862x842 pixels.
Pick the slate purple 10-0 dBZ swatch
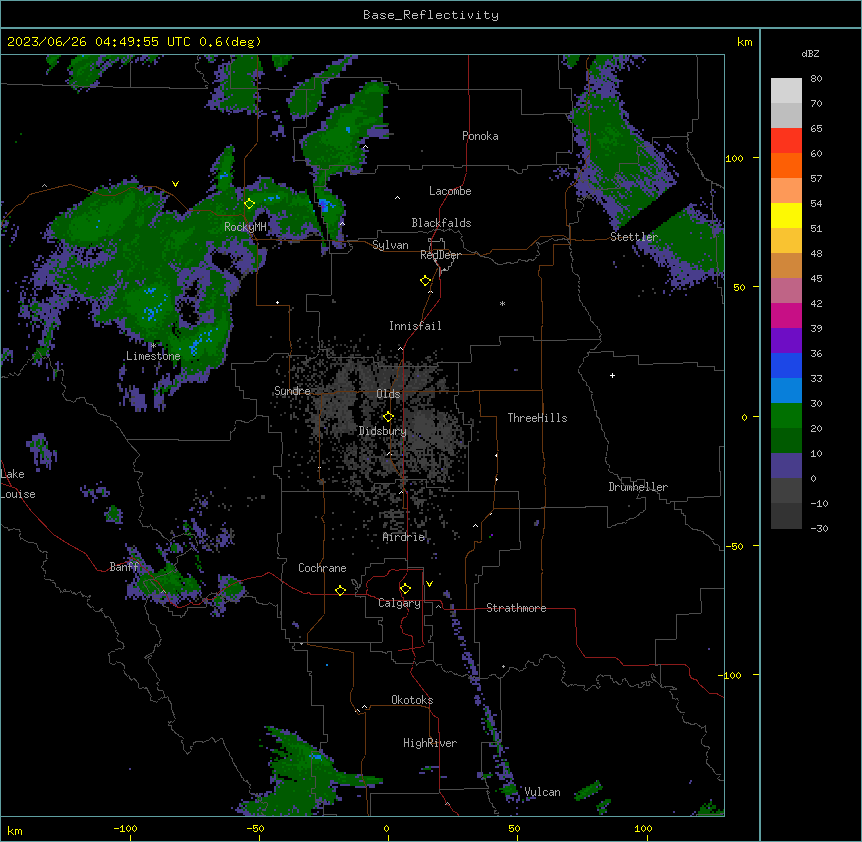[x=786, y=466]
